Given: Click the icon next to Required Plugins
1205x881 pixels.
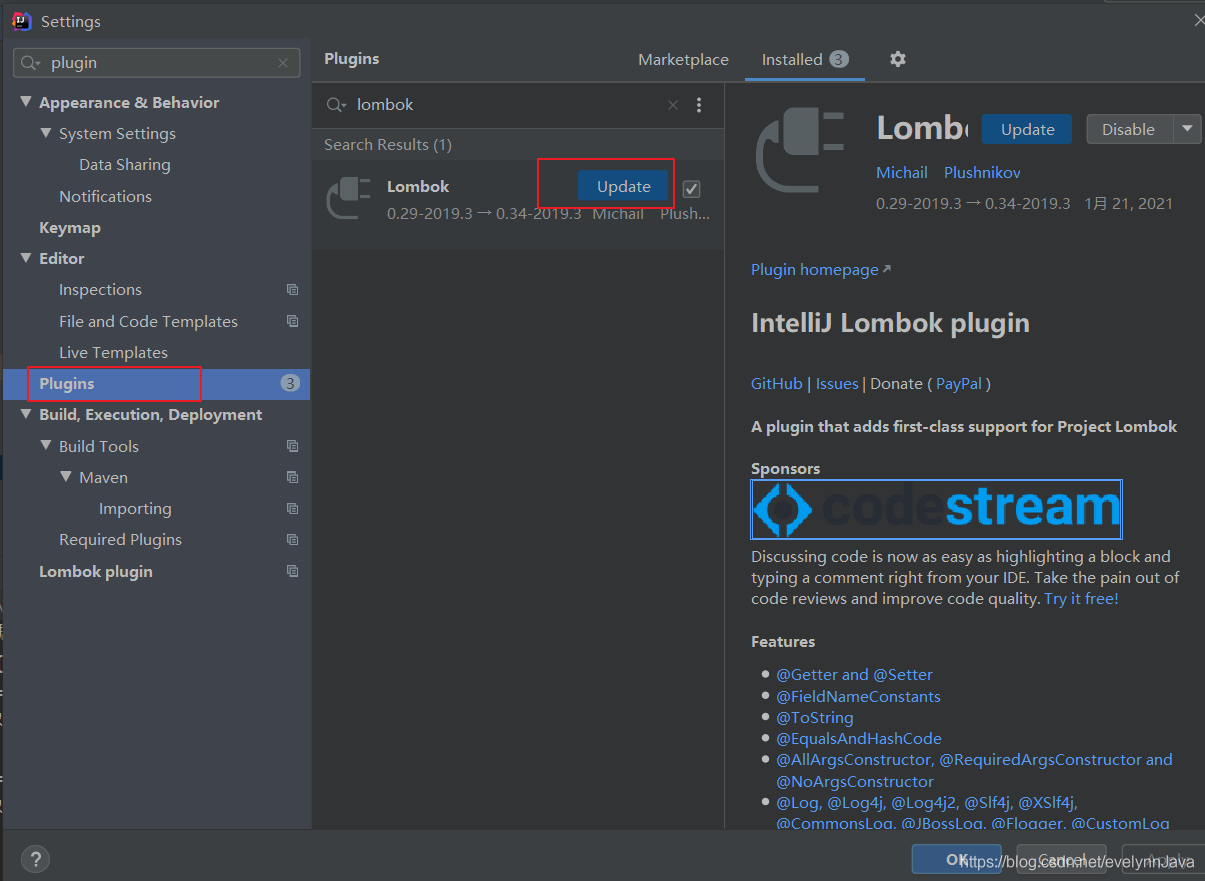Looking at the screenshot, I should click(292, 539).
